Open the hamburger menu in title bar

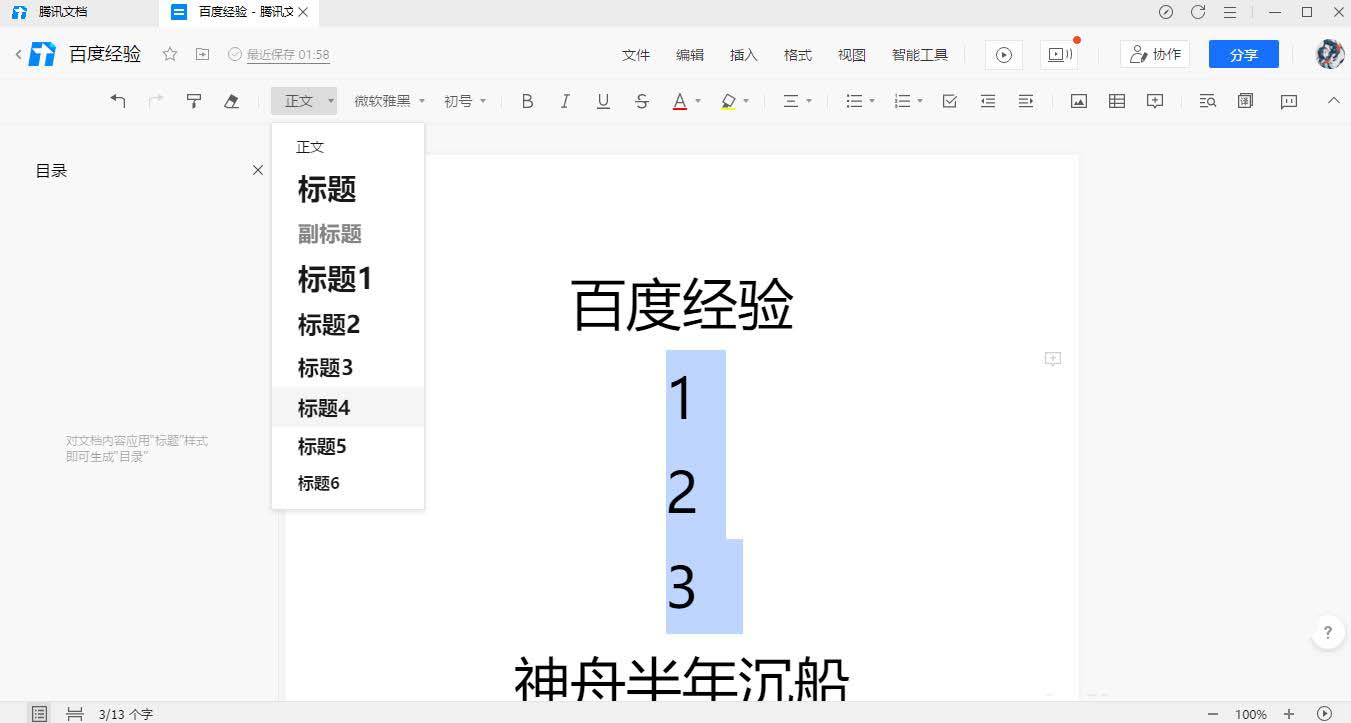coord(1230,12)
